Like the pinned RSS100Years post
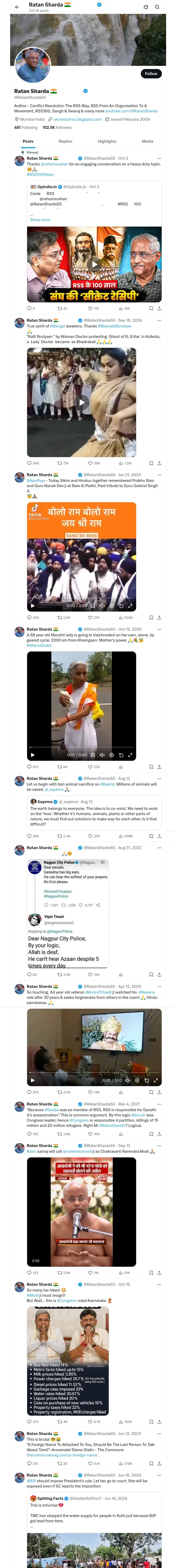 (90, 309)
